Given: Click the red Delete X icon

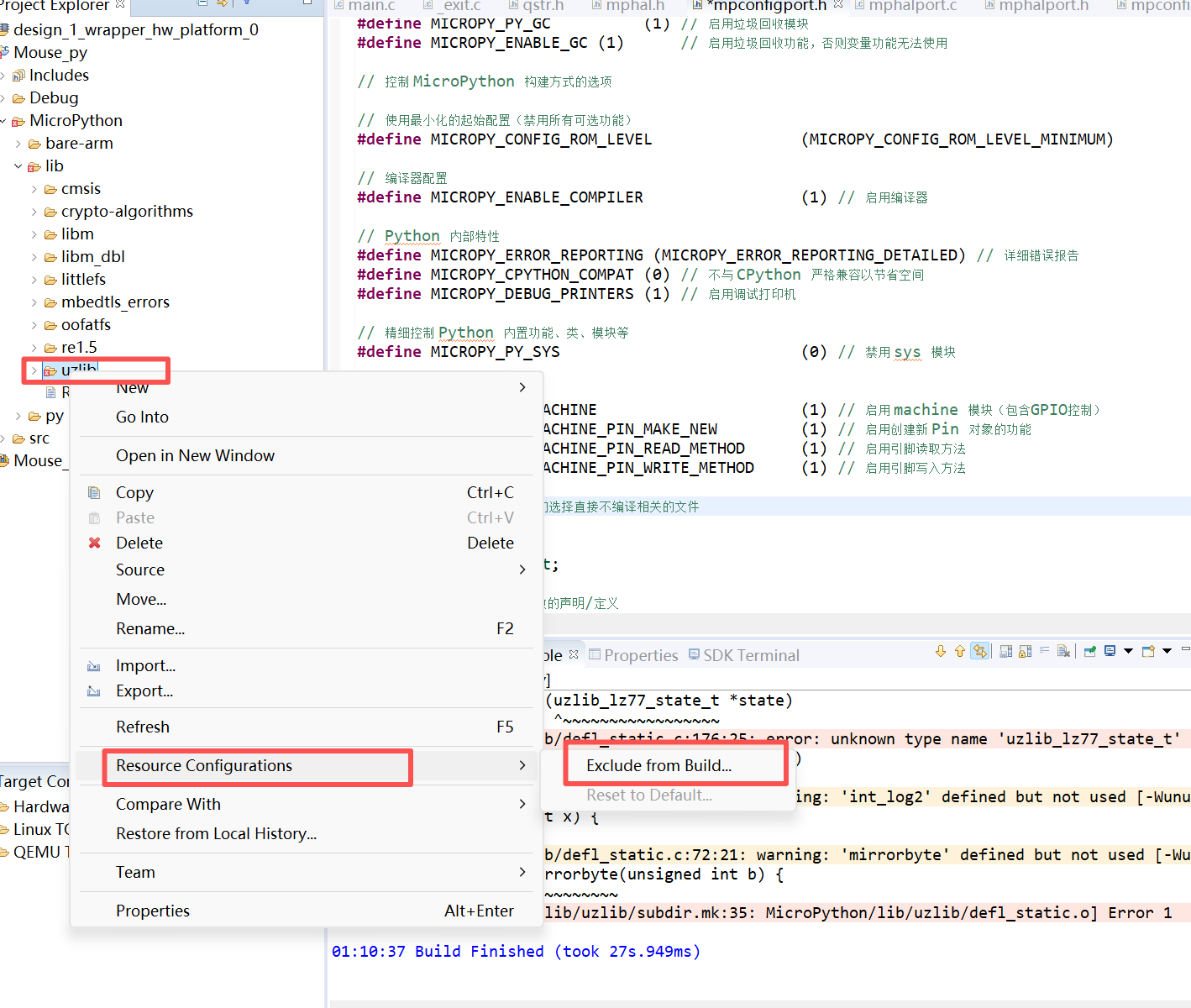Looking at the screenshot, I should pyautogui.click(x=95, y=543).
